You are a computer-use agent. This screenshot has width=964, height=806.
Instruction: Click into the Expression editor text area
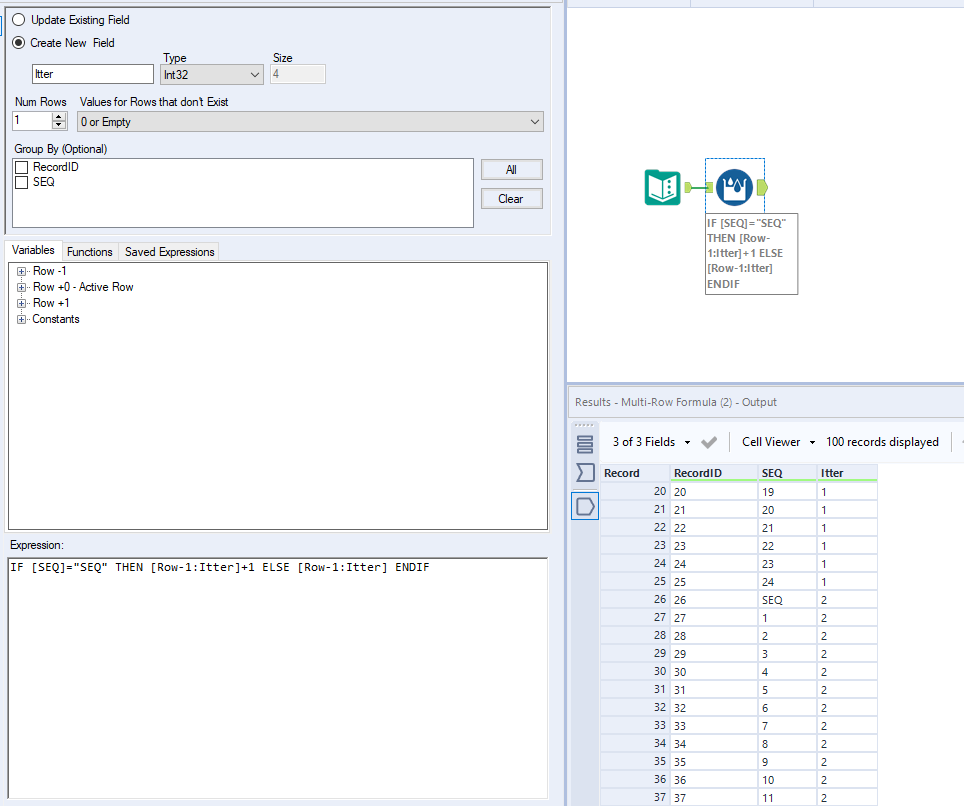[277, 680]
